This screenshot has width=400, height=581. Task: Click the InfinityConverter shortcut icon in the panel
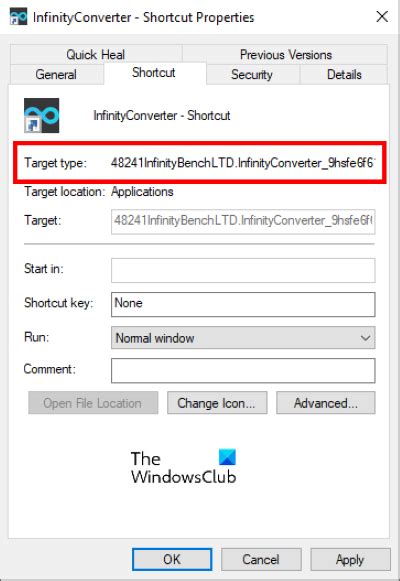point(41,115)
